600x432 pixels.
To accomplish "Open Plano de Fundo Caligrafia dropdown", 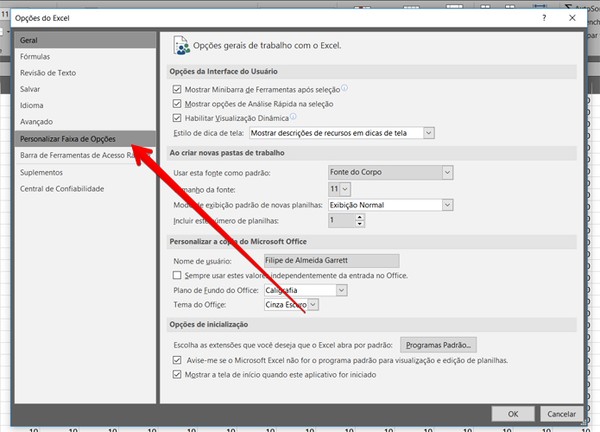I will point(341,290).
